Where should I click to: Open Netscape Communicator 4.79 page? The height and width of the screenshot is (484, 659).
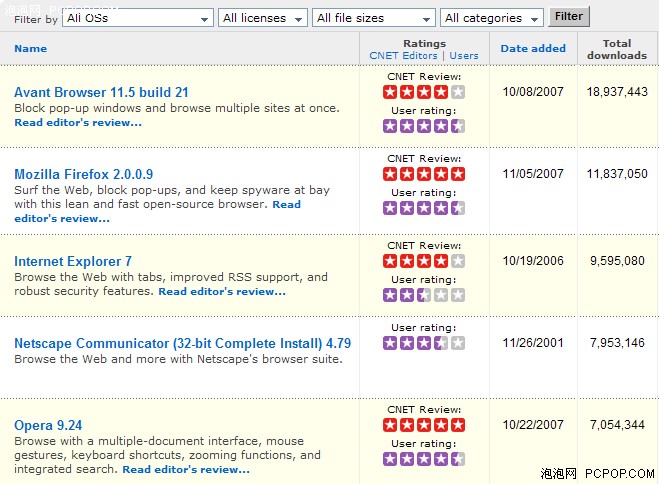coord(182,343)
